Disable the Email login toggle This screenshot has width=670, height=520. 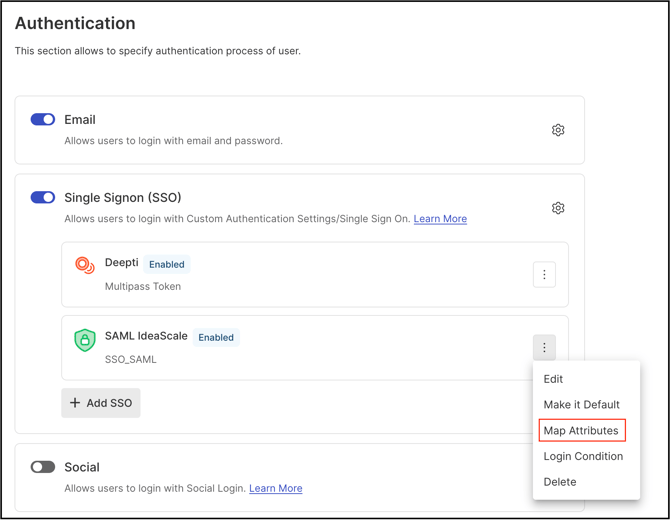[x=43, y=119]
